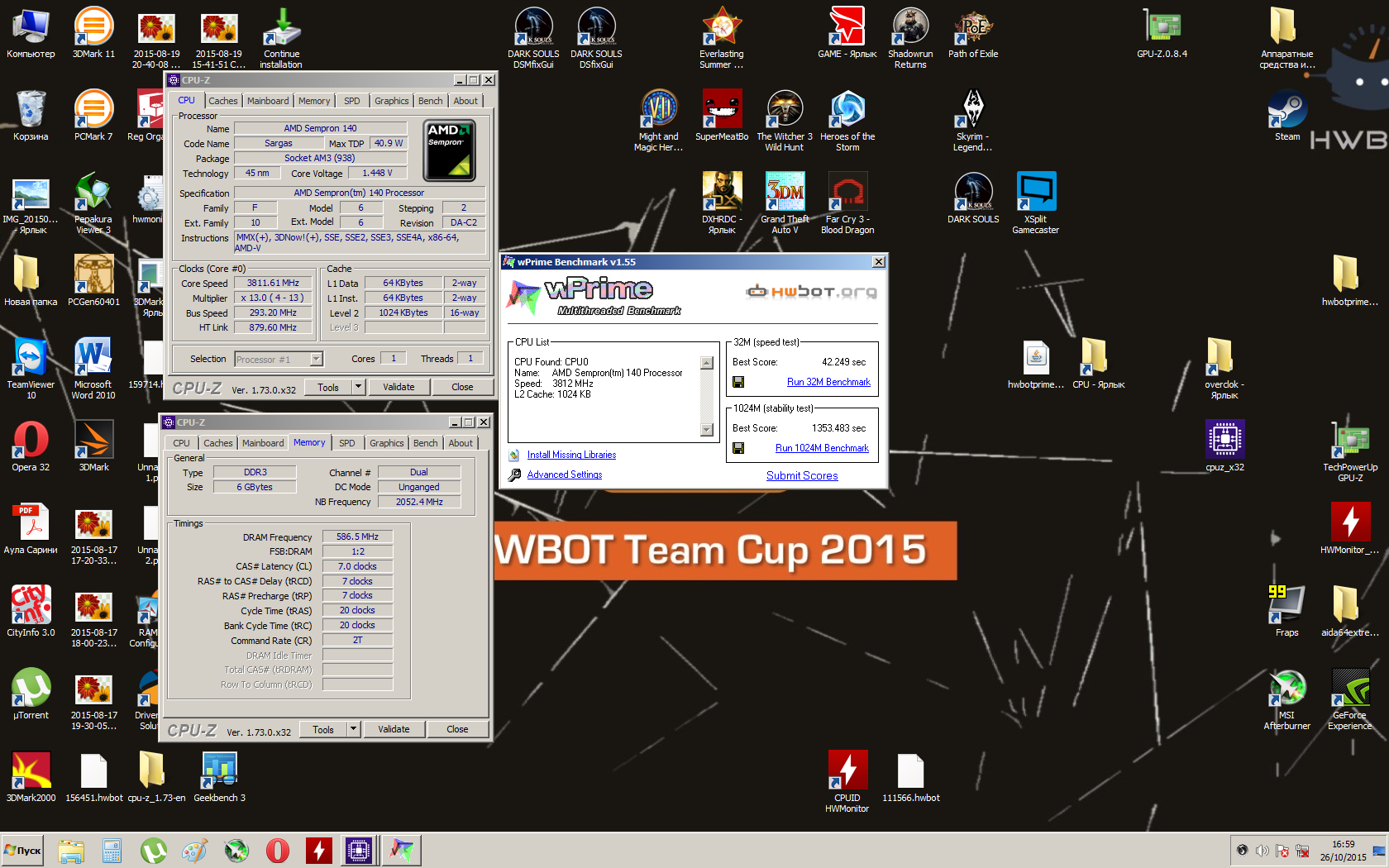
Task: Open XSplit Gamecaster shortcut
Action: point(1036,203)
